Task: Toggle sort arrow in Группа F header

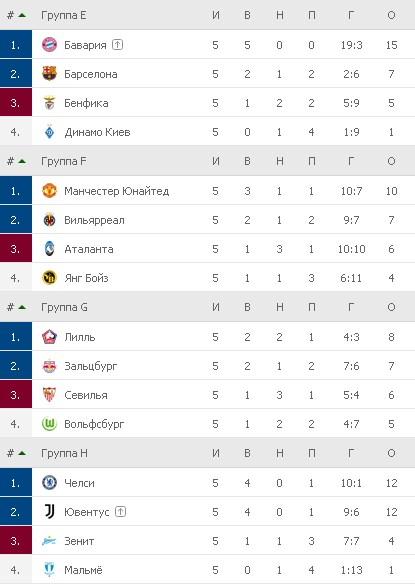Action: (22, 161)
